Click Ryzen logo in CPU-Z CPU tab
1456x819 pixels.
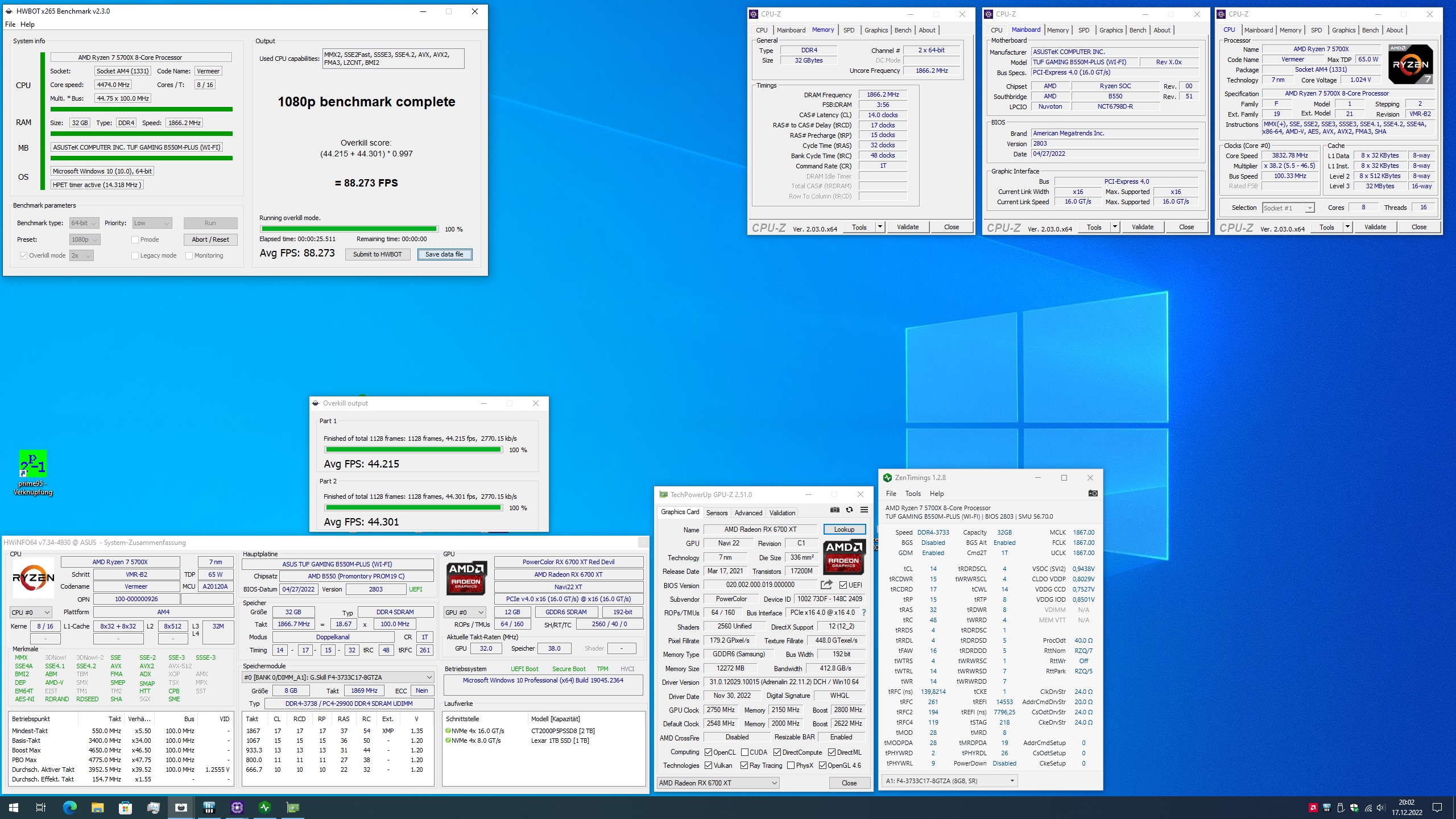(x=1410, y=64)
